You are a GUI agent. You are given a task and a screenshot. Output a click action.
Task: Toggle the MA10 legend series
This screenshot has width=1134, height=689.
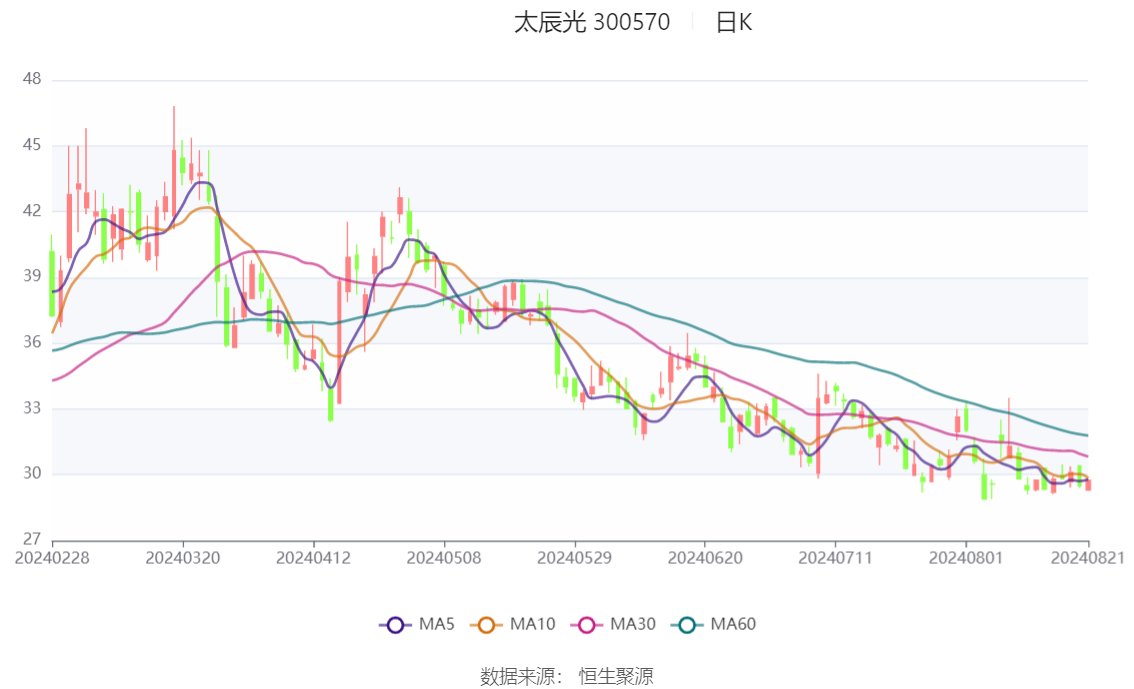pyautogui.click(x=513, y=625)
